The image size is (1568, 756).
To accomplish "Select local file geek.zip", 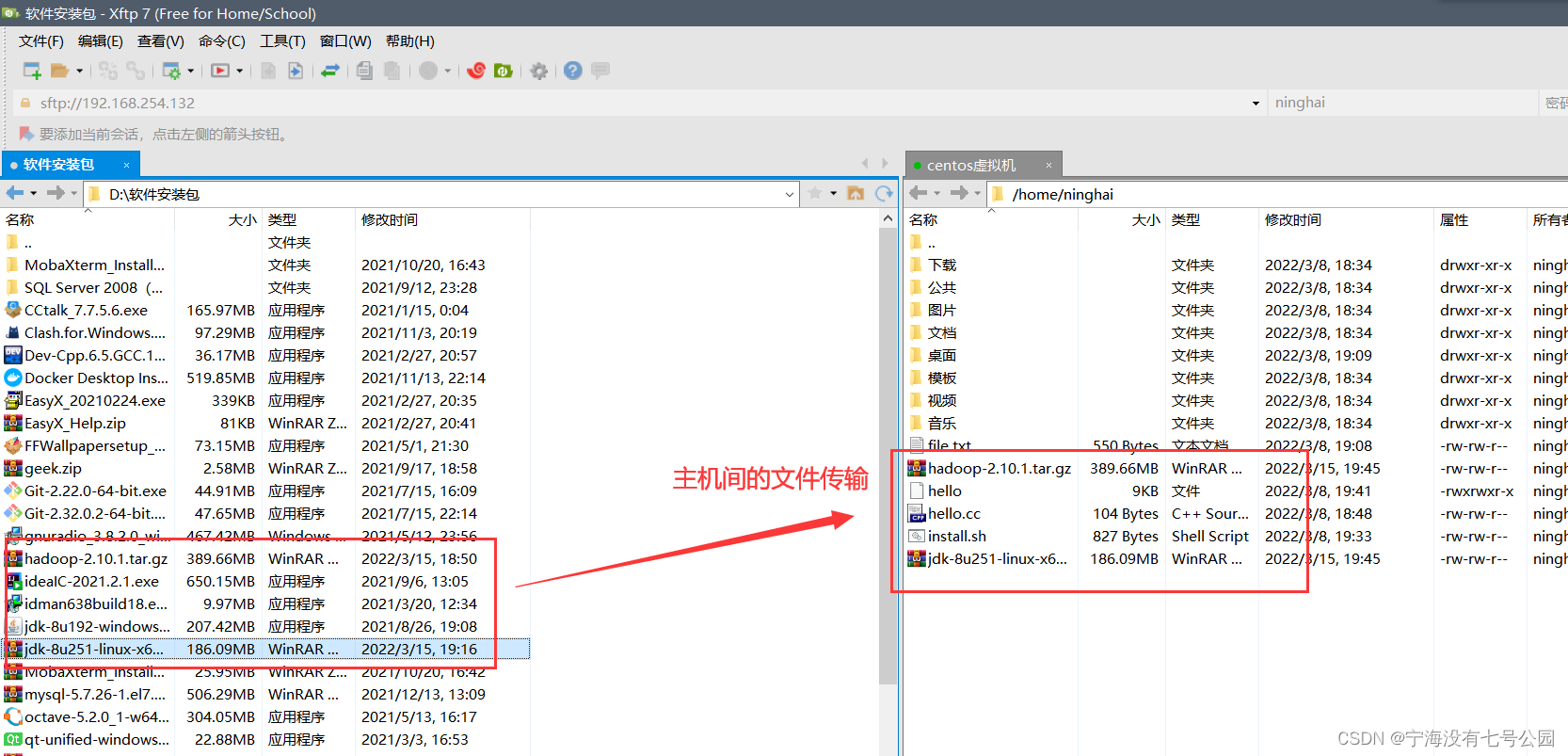I will tap(265, 468).
